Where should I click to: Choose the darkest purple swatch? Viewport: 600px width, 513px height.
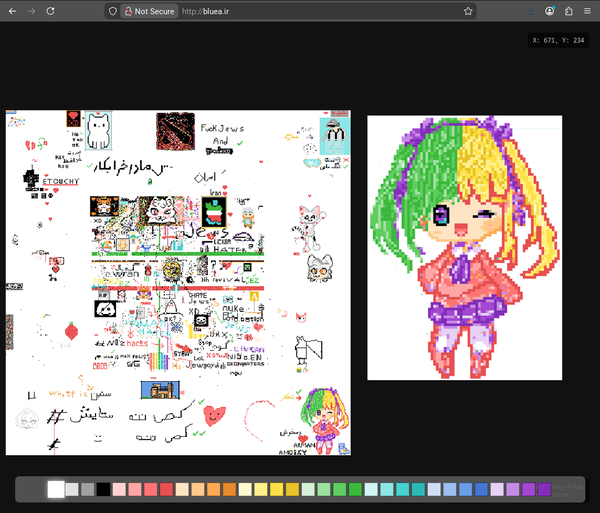544,489
